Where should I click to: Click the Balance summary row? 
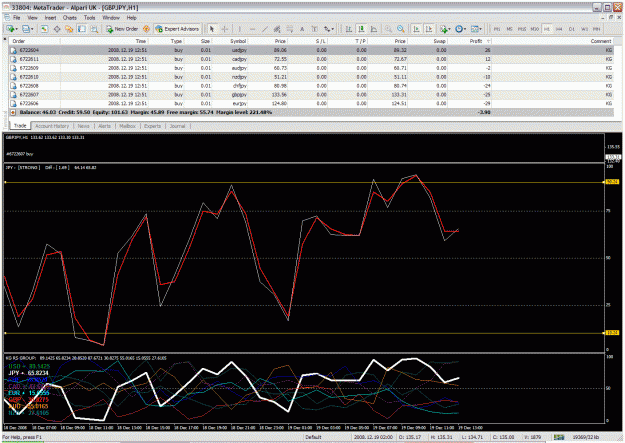click(x=311, y=112)
